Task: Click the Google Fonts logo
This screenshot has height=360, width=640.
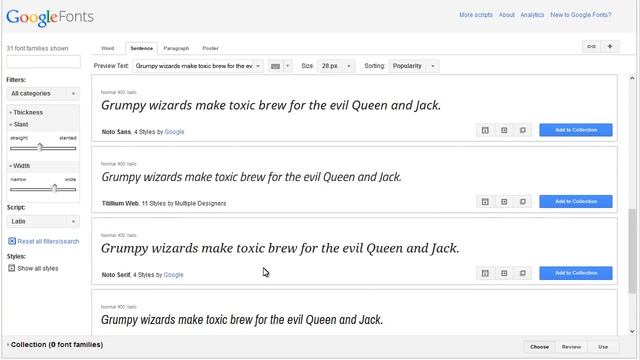Action: pyautogui.click(x=50, y=17)
